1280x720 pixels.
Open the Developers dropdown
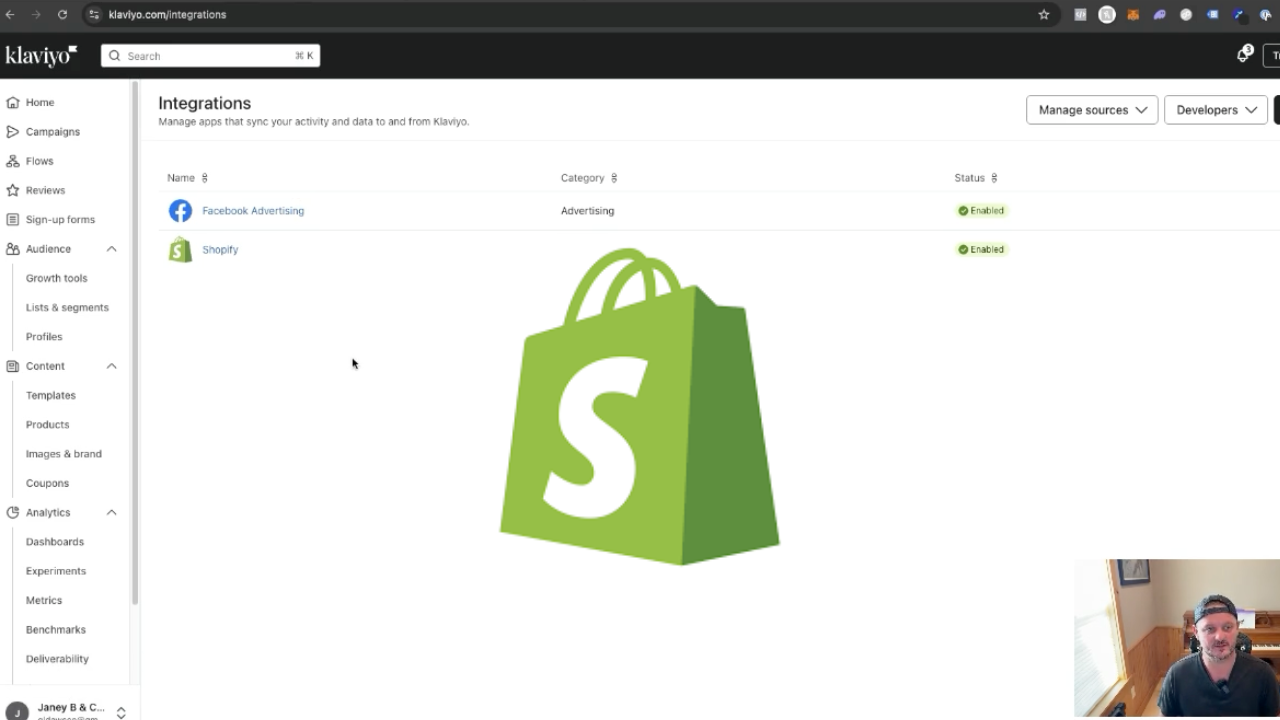pyautogui.click(x=1216, y=110)
